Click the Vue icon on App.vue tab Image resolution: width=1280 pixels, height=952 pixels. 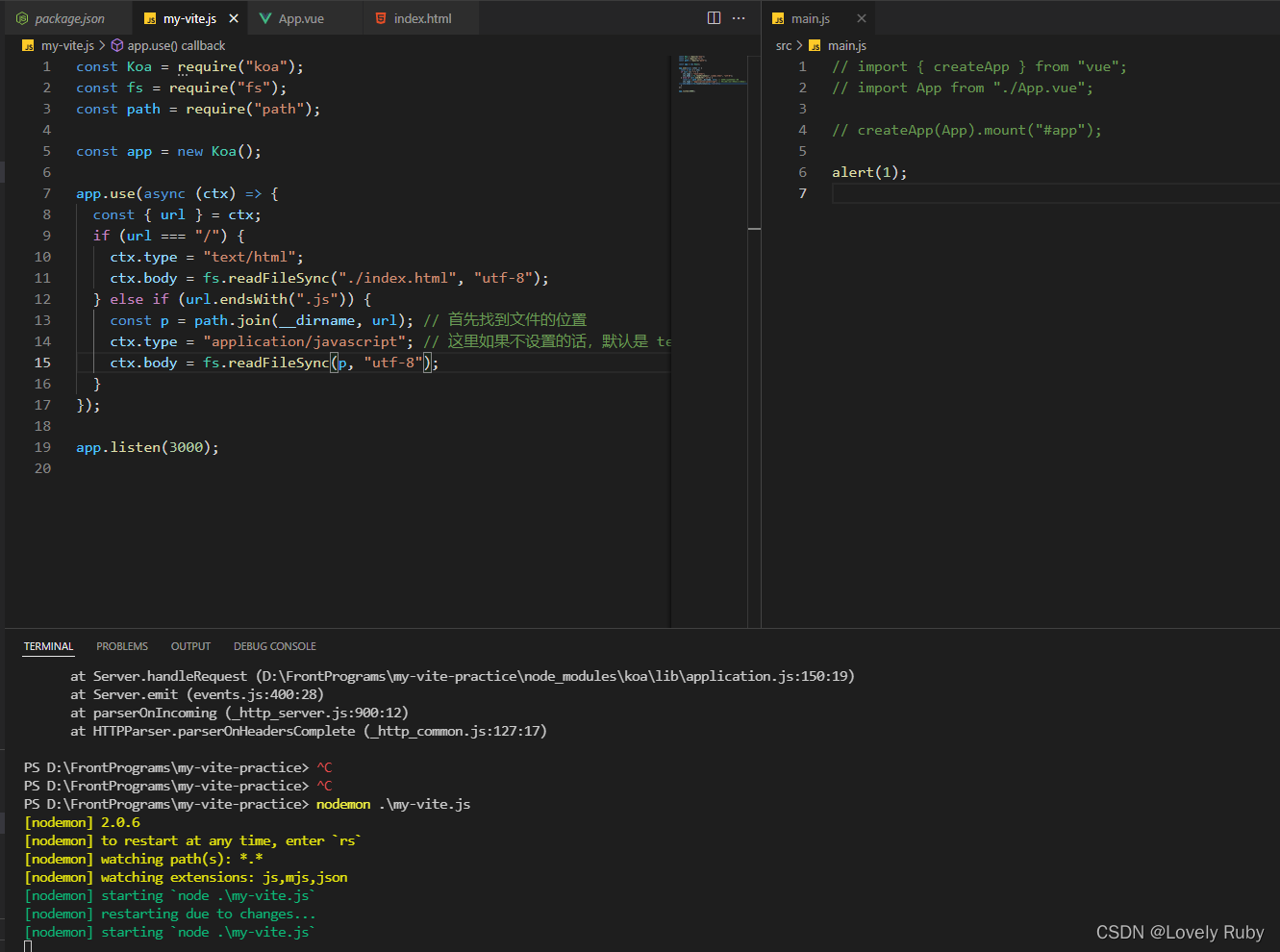[265, 18]
